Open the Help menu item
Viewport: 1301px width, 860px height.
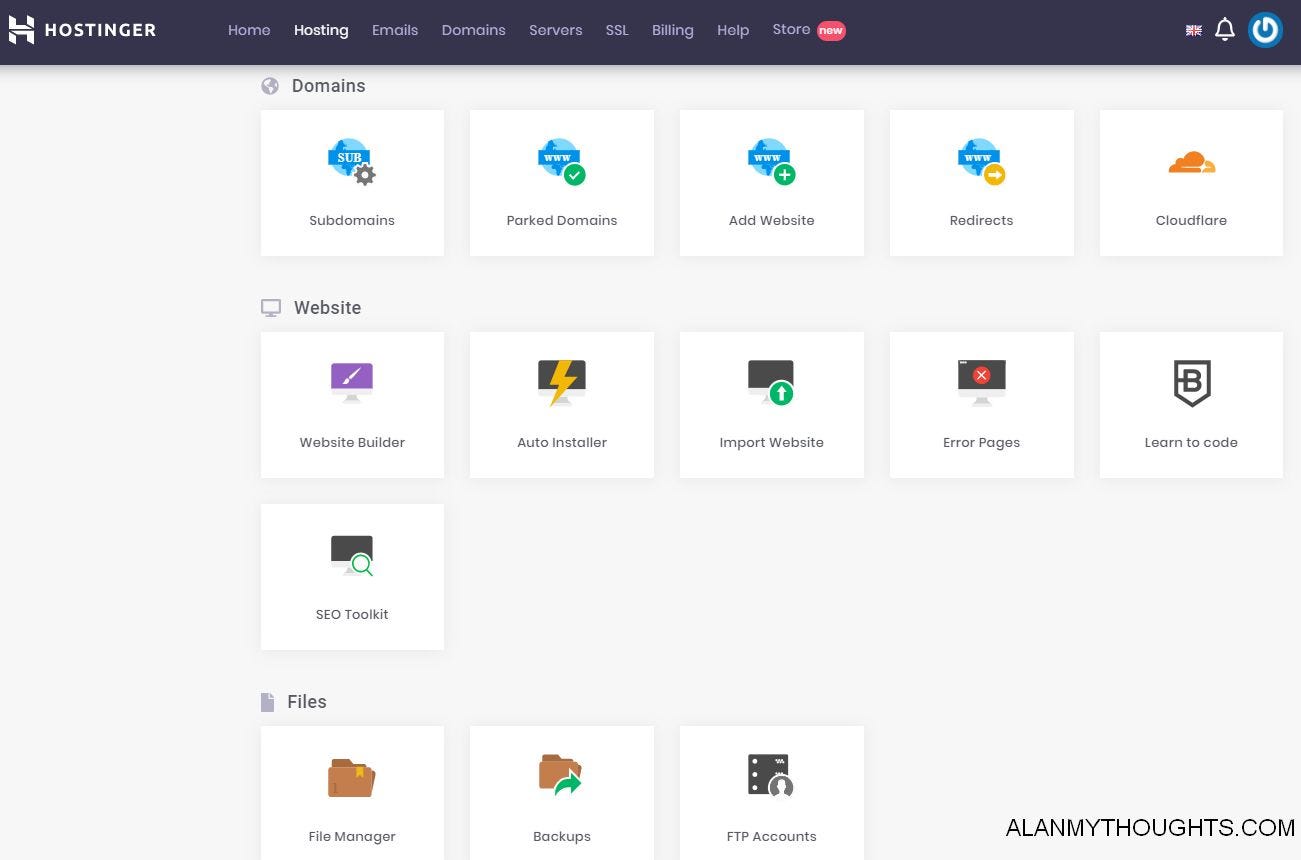point(733,30)
